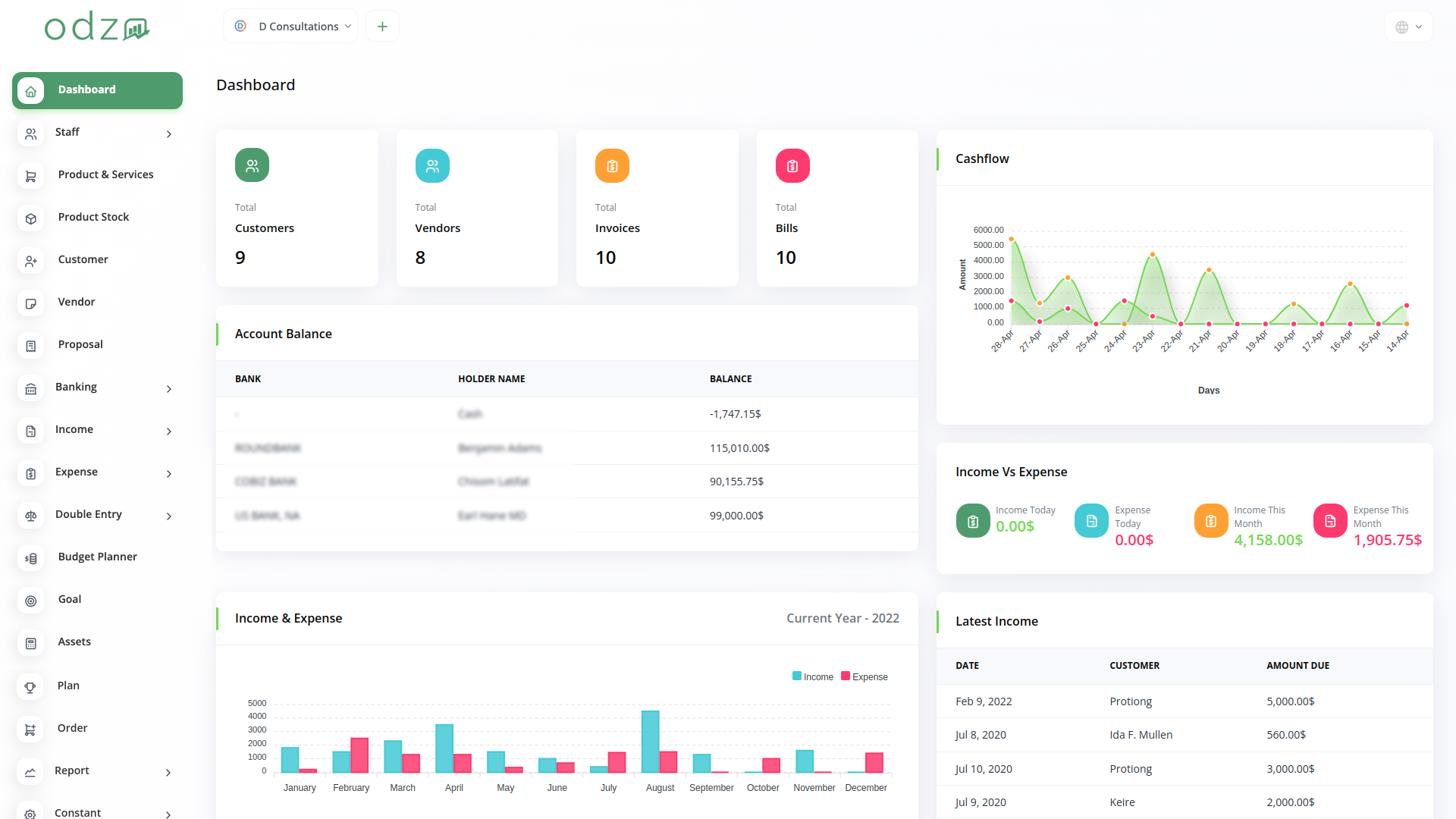
Task: Open the Proposal menu item
Action: click(80, 344)
